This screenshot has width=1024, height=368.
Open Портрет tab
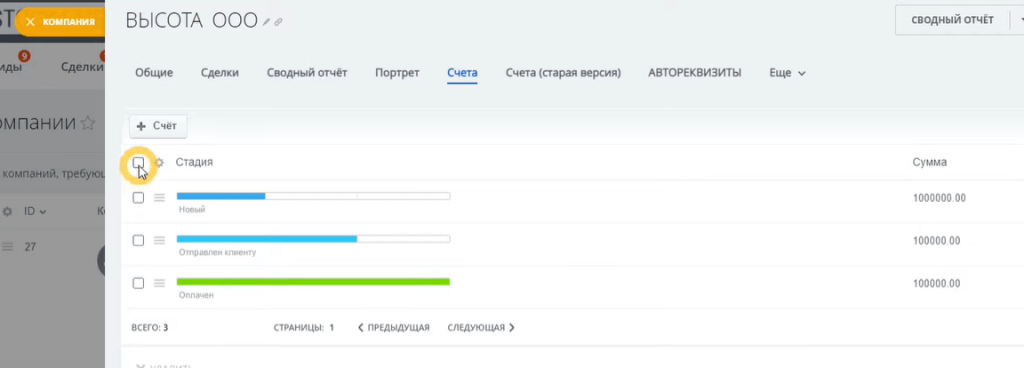tap(397, 73)
